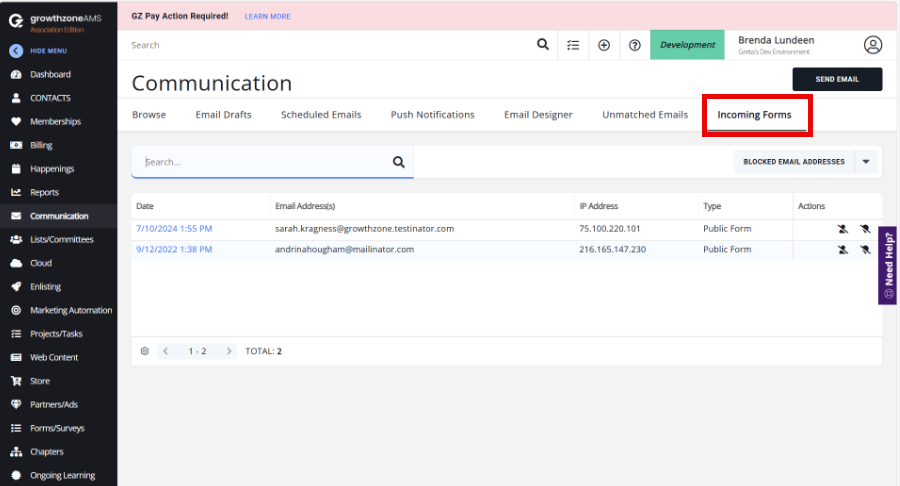Click the plus circle quick-add icon
The height and width of the screenshot is (486, 900).
[604, 45]
